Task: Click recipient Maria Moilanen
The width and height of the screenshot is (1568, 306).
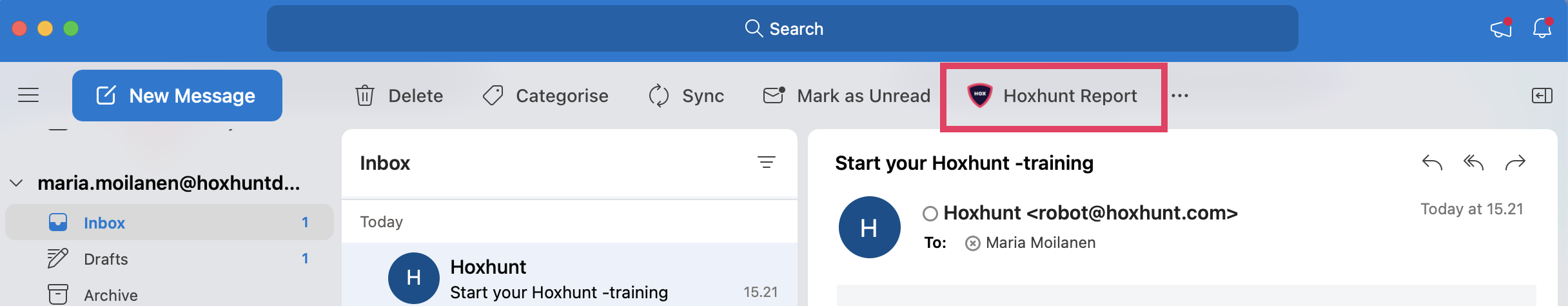Action: pyautogui.click(x=1041, y=243)
